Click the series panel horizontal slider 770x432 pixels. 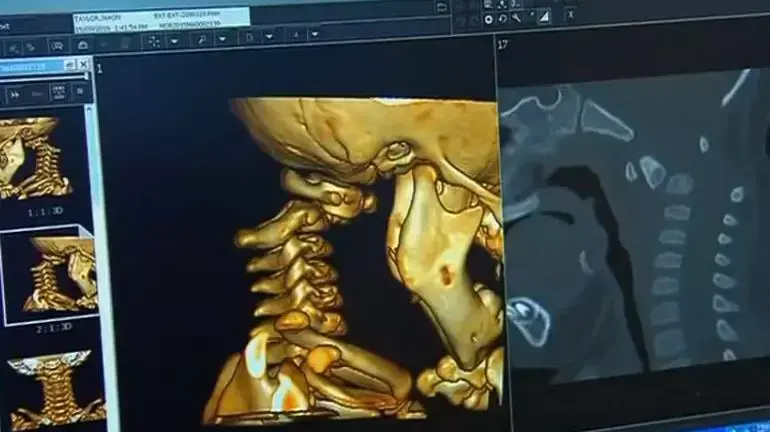44,78
